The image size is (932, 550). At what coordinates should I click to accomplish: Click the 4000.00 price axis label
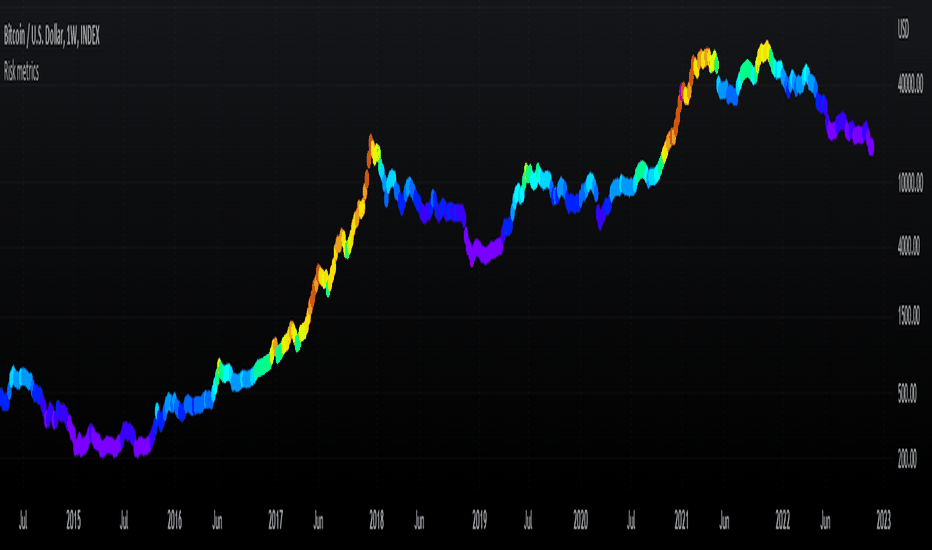coord(908,246)
